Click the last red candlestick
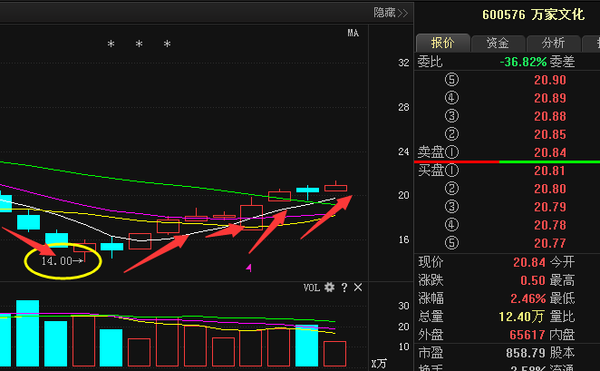Image resolution: width=600 pixels, height=371 pixels. (x=336, y=187)
